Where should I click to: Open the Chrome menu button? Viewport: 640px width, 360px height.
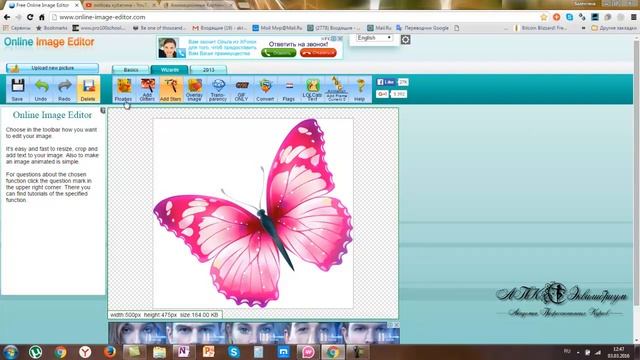click(x=633, y=17)
